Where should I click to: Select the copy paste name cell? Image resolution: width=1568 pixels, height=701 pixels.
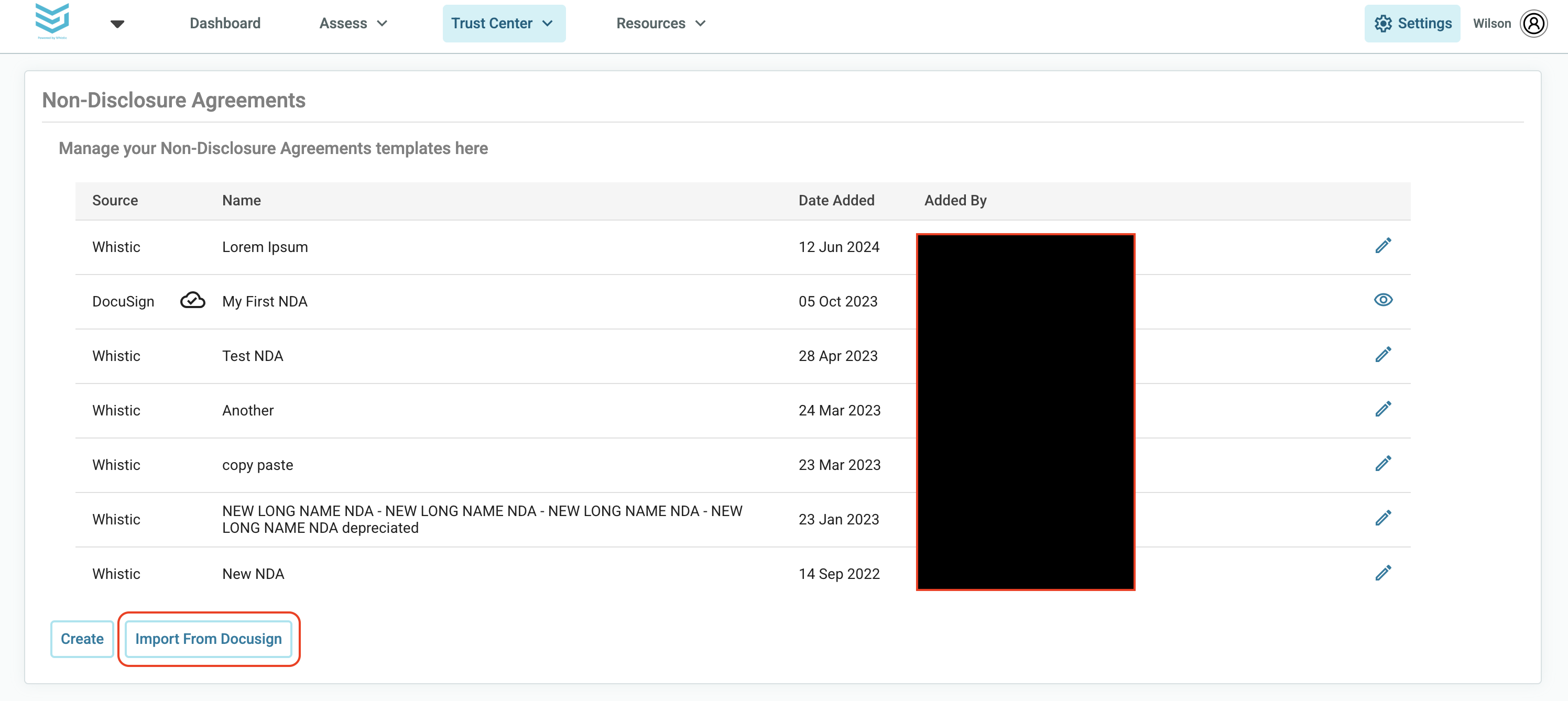click(257, 465)
